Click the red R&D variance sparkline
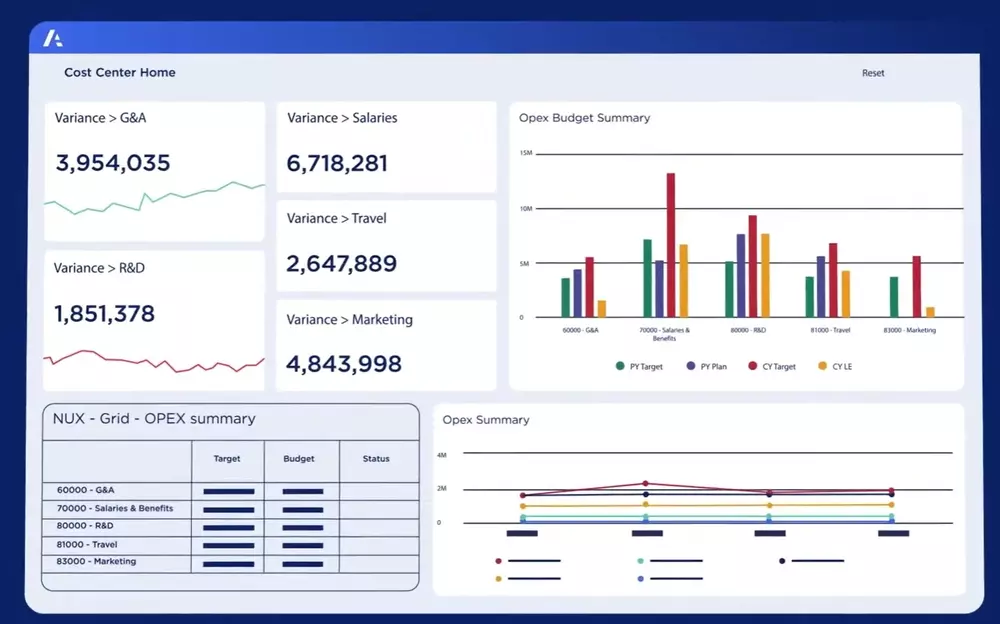Viewport: 1000px width, 624px height. [x=154, y=361]
